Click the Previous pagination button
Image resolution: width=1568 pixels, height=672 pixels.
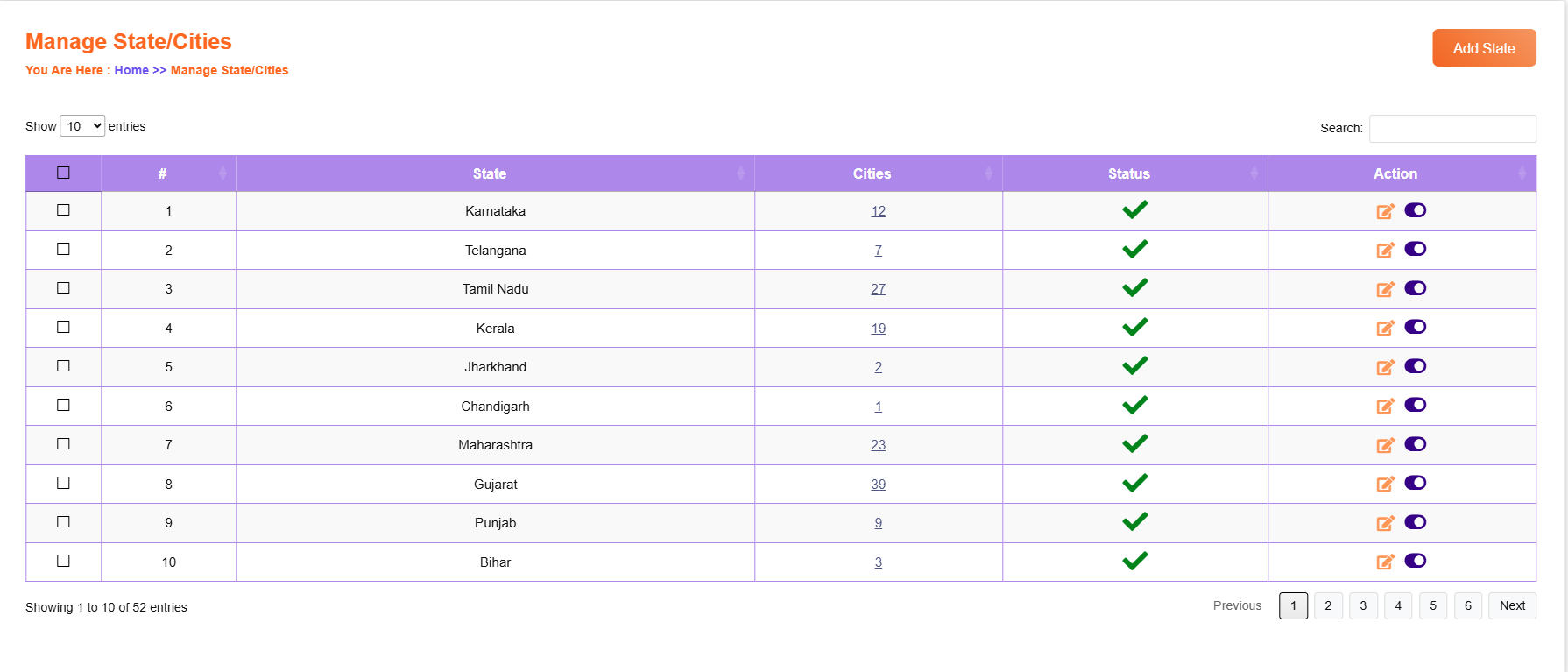(x=1237, y=605)
